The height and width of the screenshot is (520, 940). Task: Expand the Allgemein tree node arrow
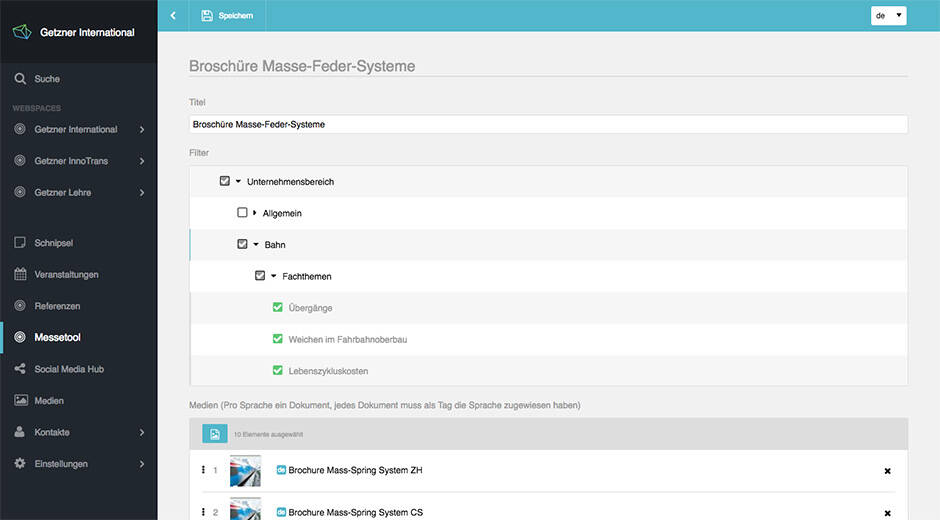(x=255, y=213)
